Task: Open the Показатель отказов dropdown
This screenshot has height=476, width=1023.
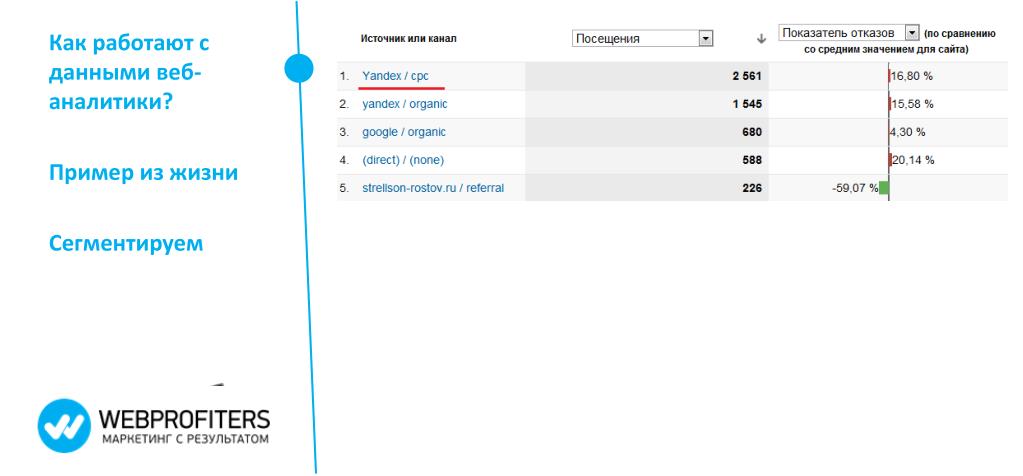Action: coord(848,33)
